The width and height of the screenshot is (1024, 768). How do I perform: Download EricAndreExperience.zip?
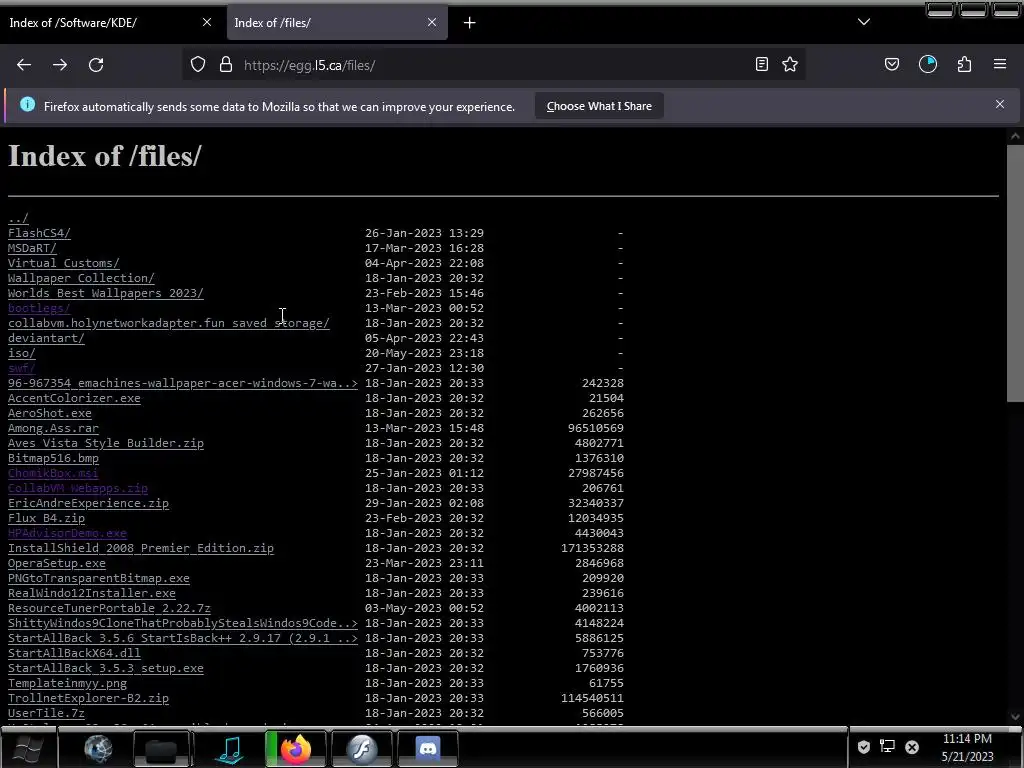click(x=88, y=504)
